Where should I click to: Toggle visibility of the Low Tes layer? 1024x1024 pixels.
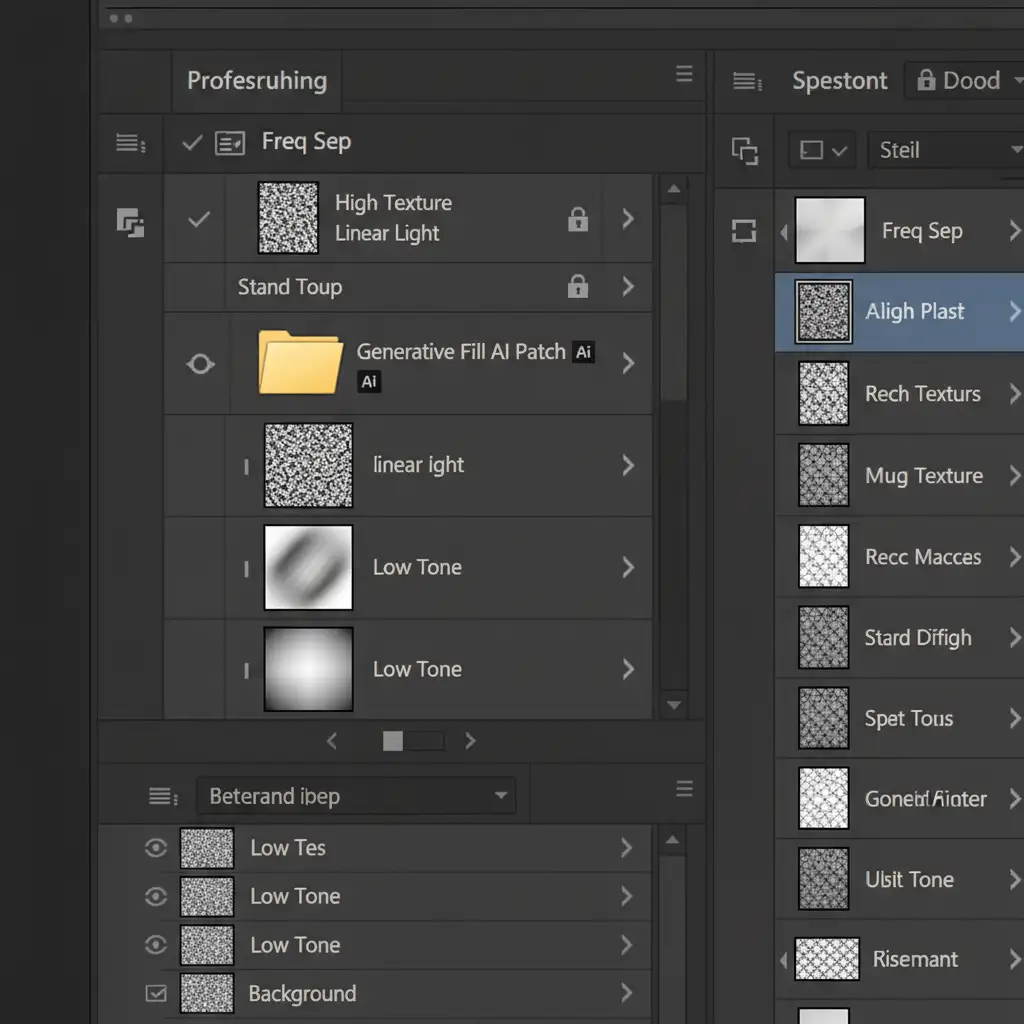(155, 848)
